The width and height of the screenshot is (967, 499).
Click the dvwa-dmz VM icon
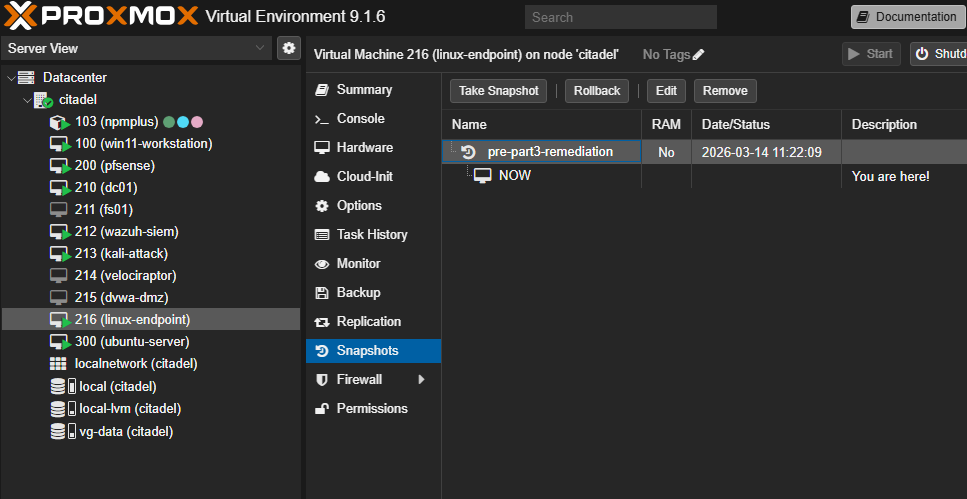tap(59, 298)
